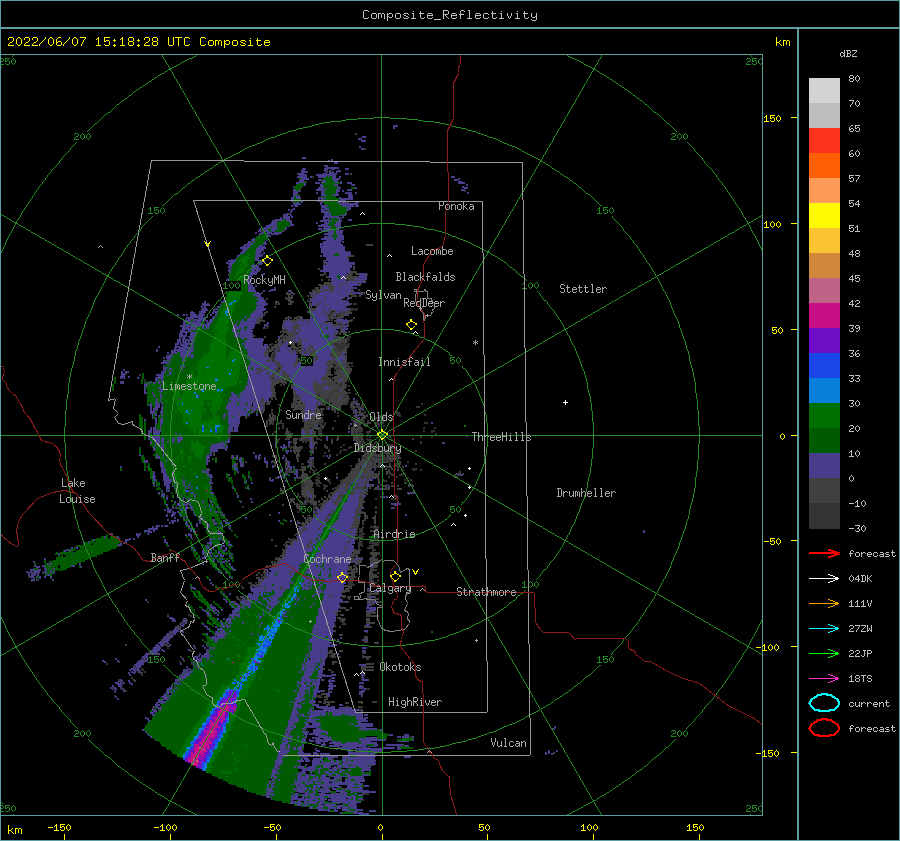Select the cyan 'current' ellipse legend icon
This screenshot has width=900, height=841.
[824, 703]
